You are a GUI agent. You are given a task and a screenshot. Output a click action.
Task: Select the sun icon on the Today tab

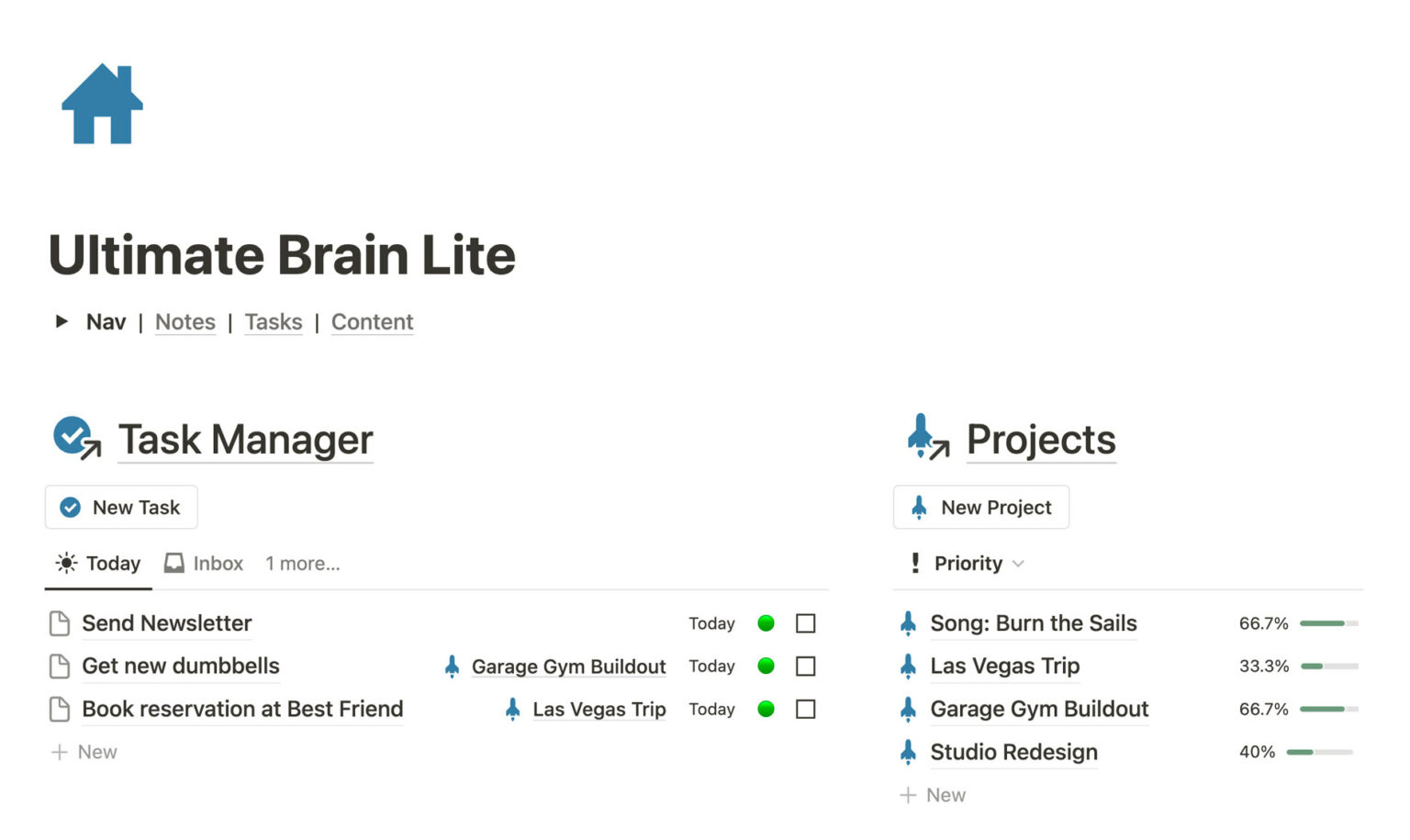[x=65, y=563]
